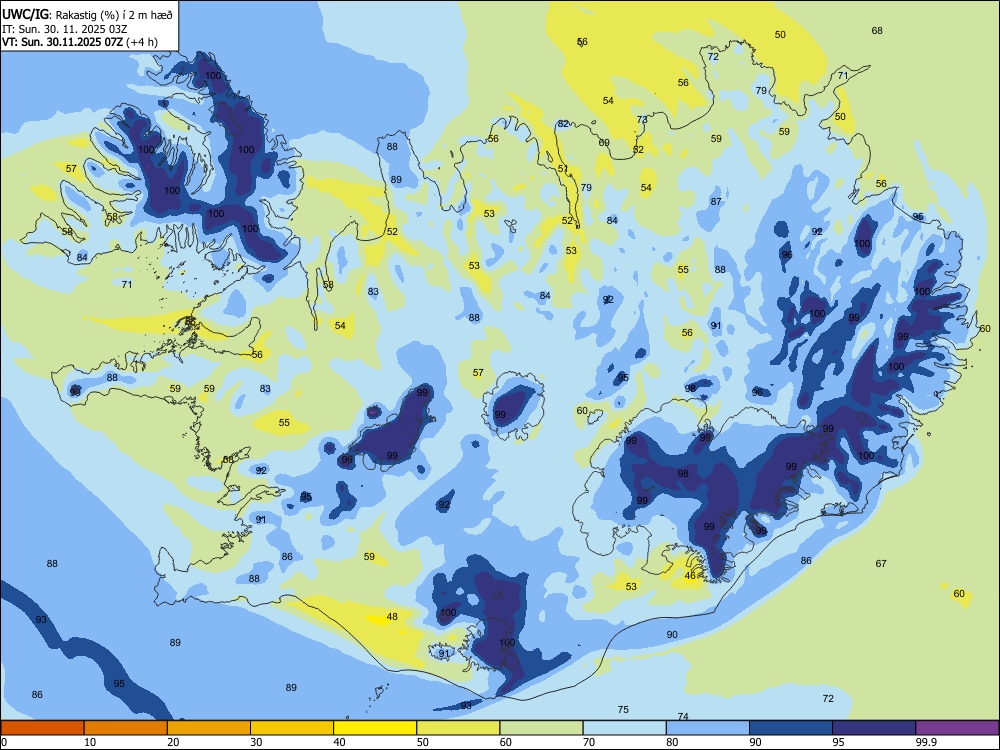Click the value 55 in west Iceland

pyautogui.click(x=284, y=423)
